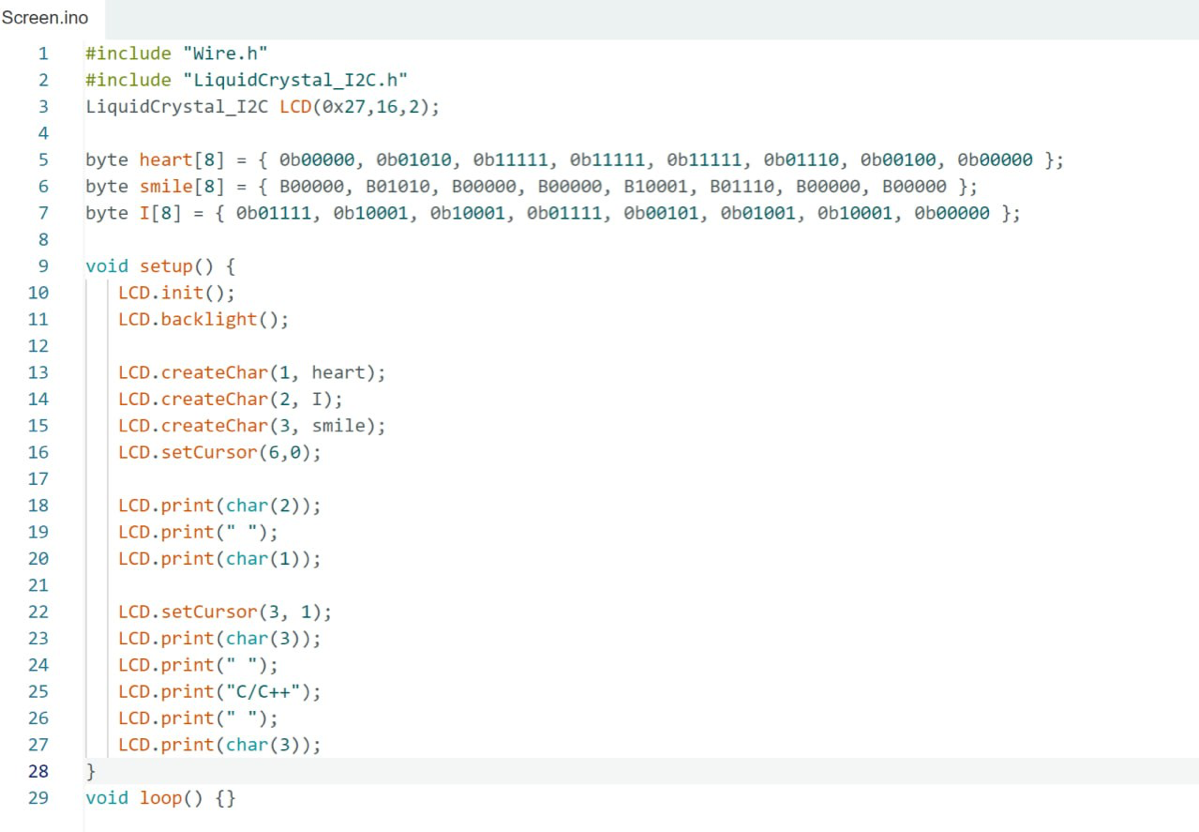The height and width of the screenshot is (832, 1199).
Task: Click the void loop() function name
Action: tap(160, 798)
